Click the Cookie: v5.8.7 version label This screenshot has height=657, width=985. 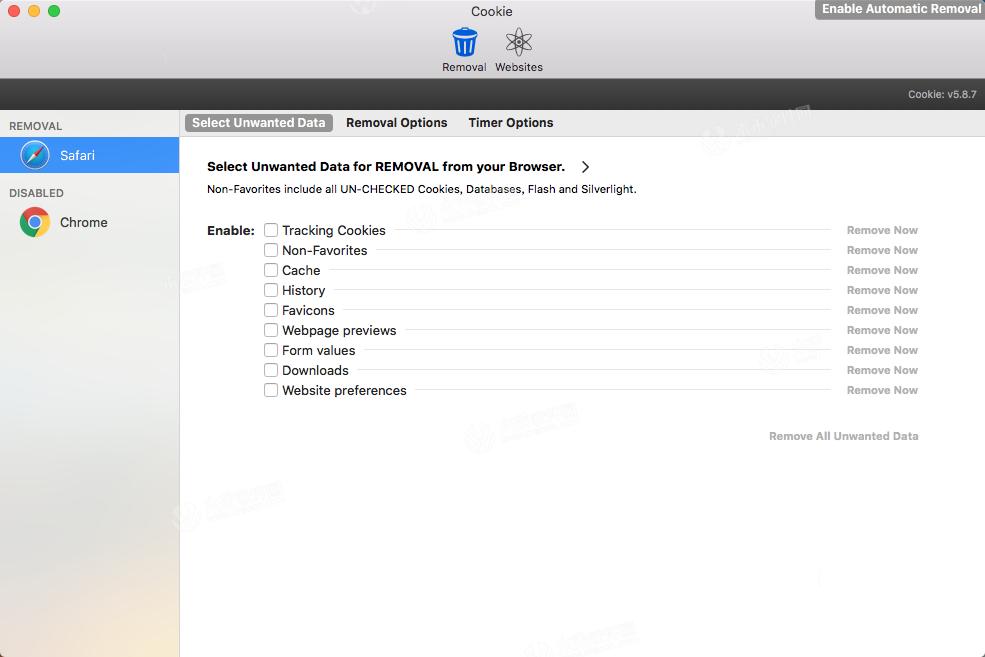[942, 95]
